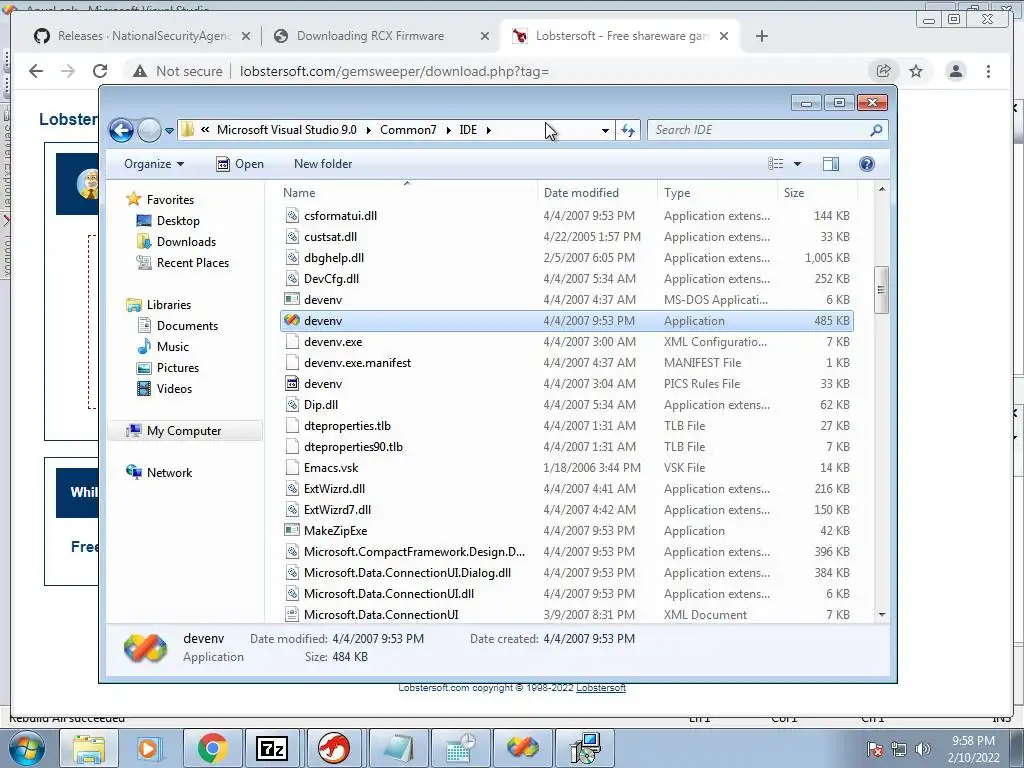
Task: Select Recent Places
Action: pyautogui.click(x=182, y=263)
